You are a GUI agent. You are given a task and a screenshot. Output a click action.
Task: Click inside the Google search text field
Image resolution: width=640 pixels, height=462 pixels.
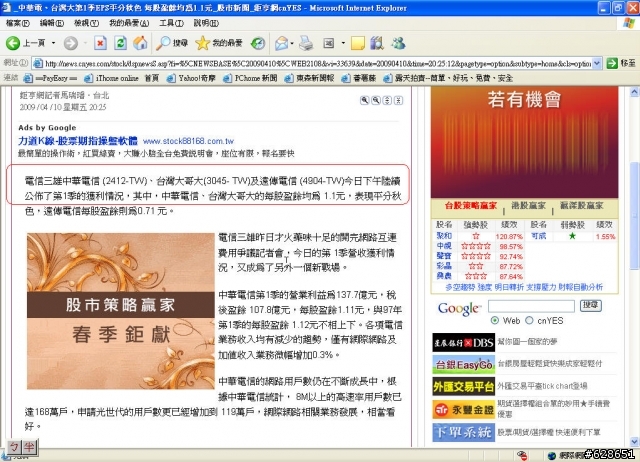pos(531,306)
